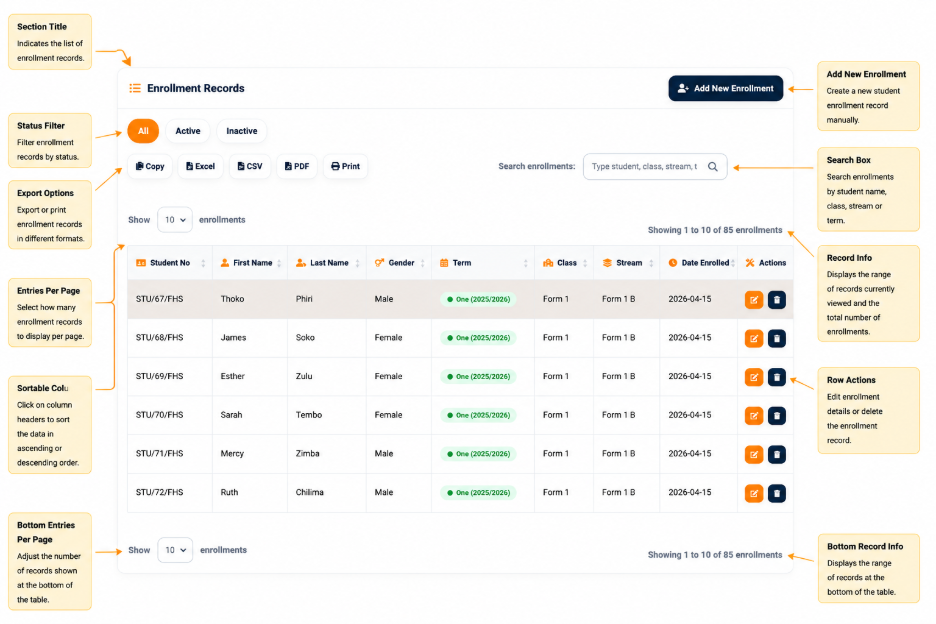
Task: Print the enrollment records
Action: point(346,167)
